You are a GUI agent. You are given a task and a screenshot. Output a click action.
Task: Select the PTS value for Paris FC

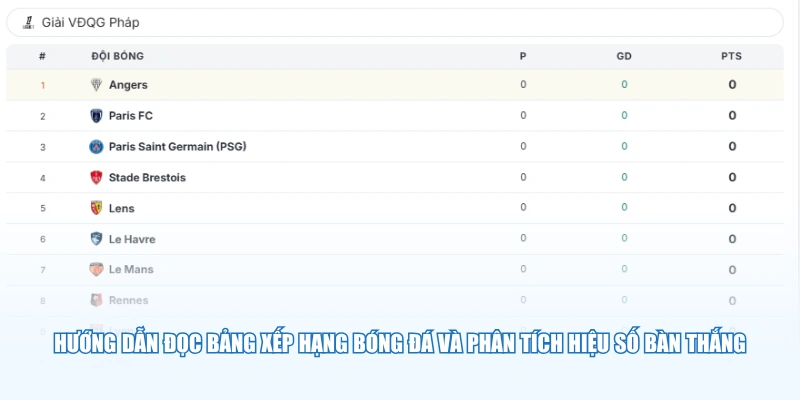(732, 116)
